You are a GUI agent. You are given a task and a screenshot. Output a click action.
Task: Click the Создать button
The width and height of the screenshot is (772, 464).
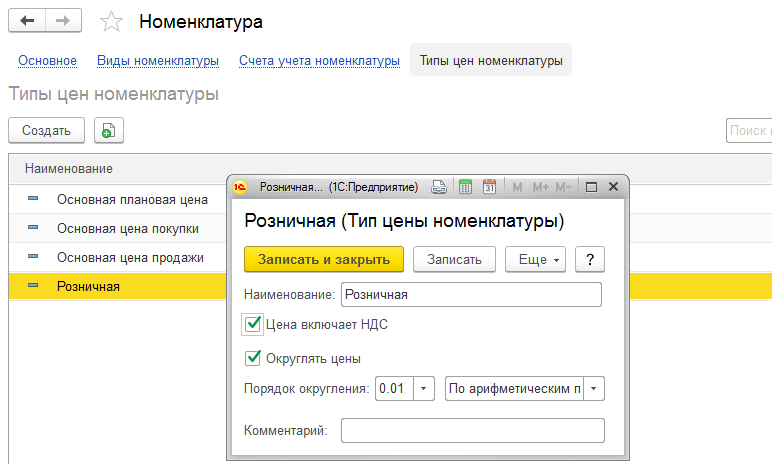tap(46, 130)
